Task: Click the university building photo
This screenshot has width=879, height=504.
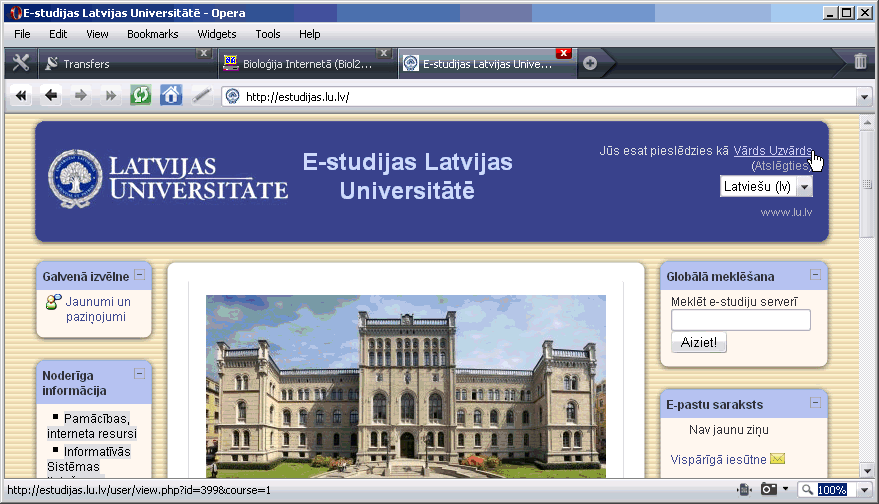Action: coord(406,386)
